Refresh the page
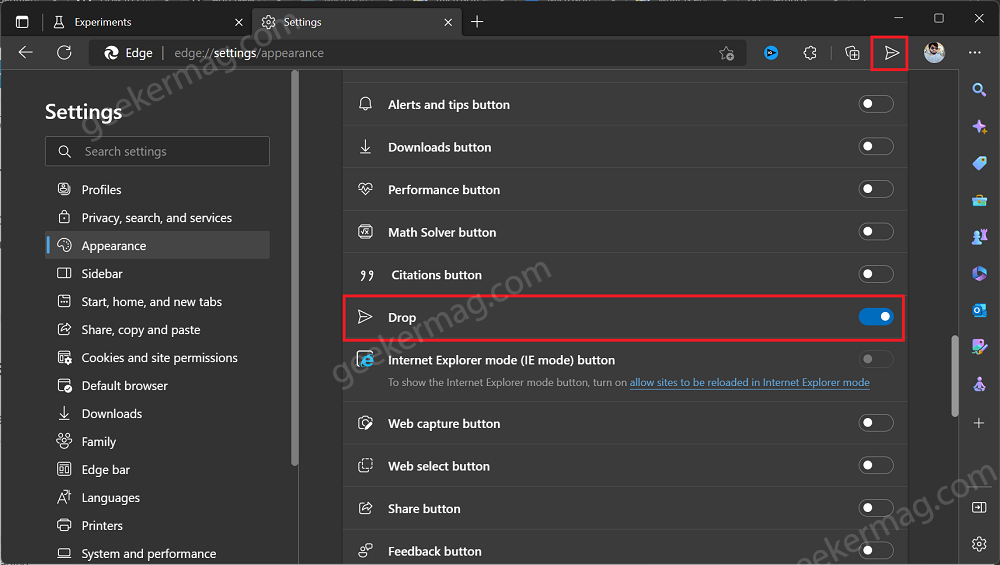The image size is (1000, 565). pyautogui.click(x=64, y=53)
